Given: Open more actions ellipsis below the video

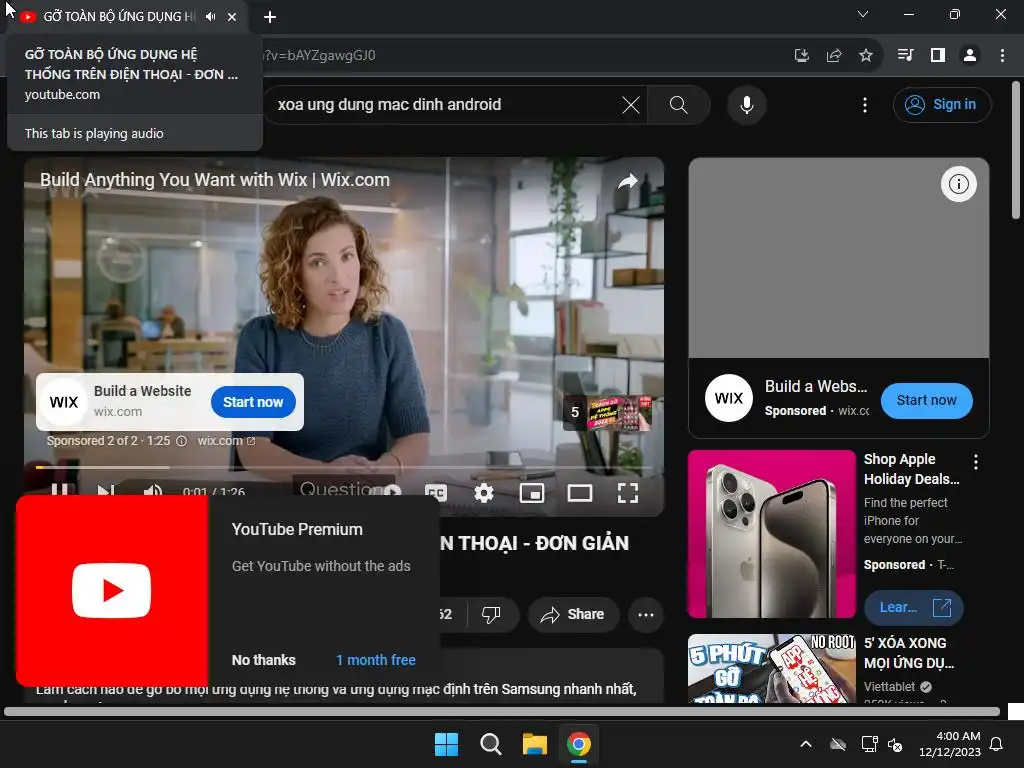Looking at the screenshot, I should click(646, 615).
